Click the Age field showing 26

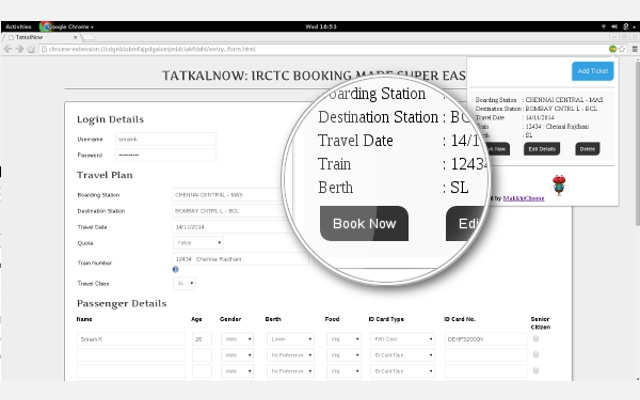(x=202, y=339)
